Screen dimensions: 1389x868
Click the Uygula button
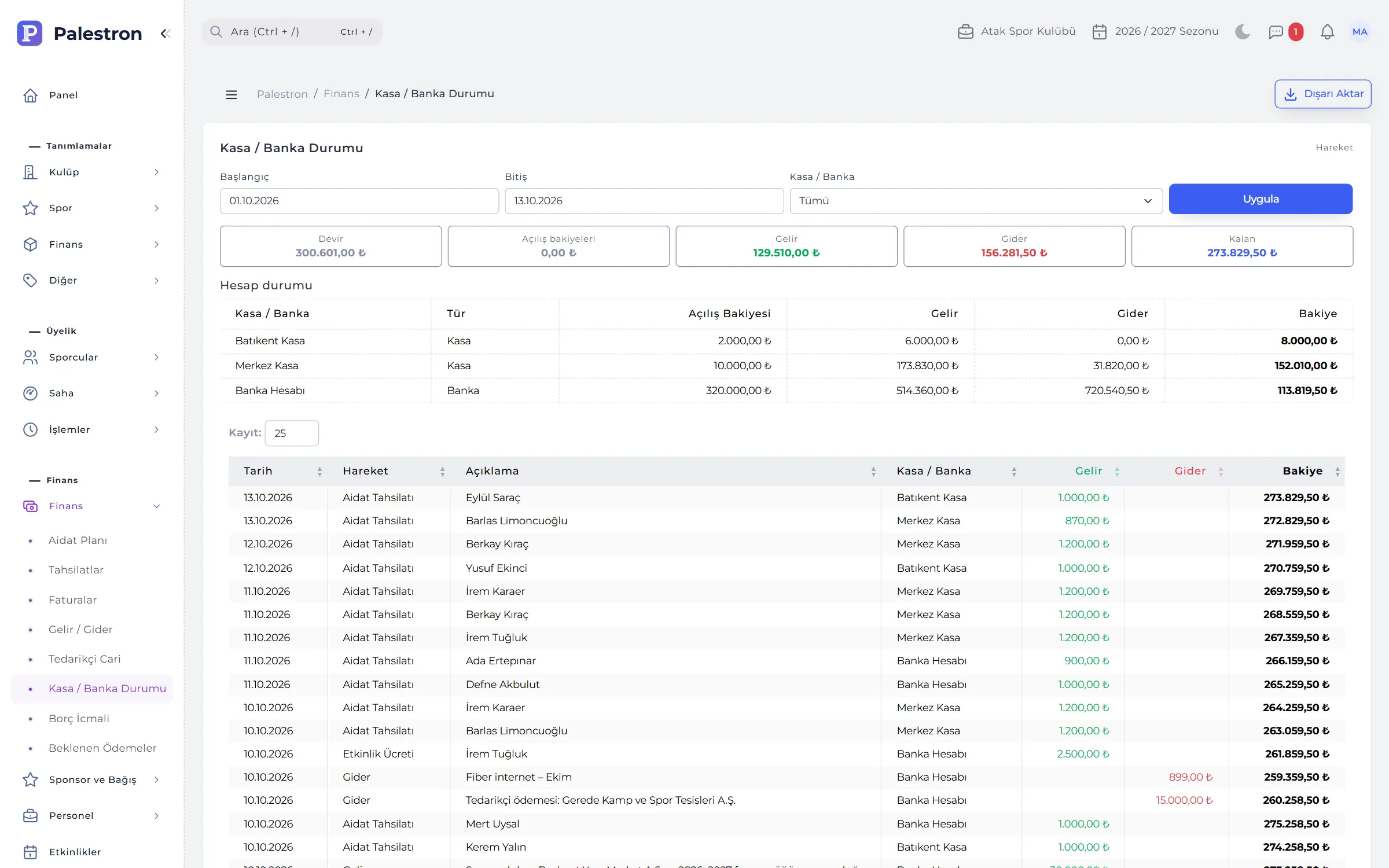point(1261,199)
